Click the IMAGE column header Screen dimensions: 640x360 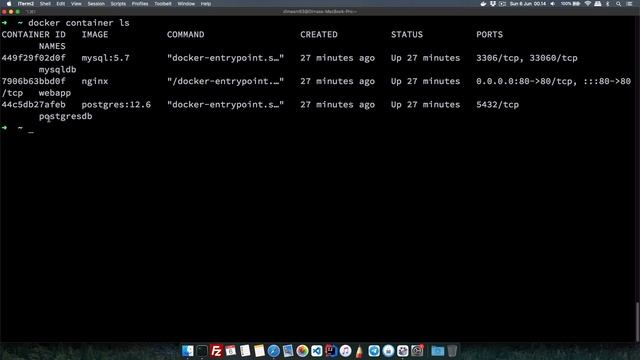pos(95,35)
